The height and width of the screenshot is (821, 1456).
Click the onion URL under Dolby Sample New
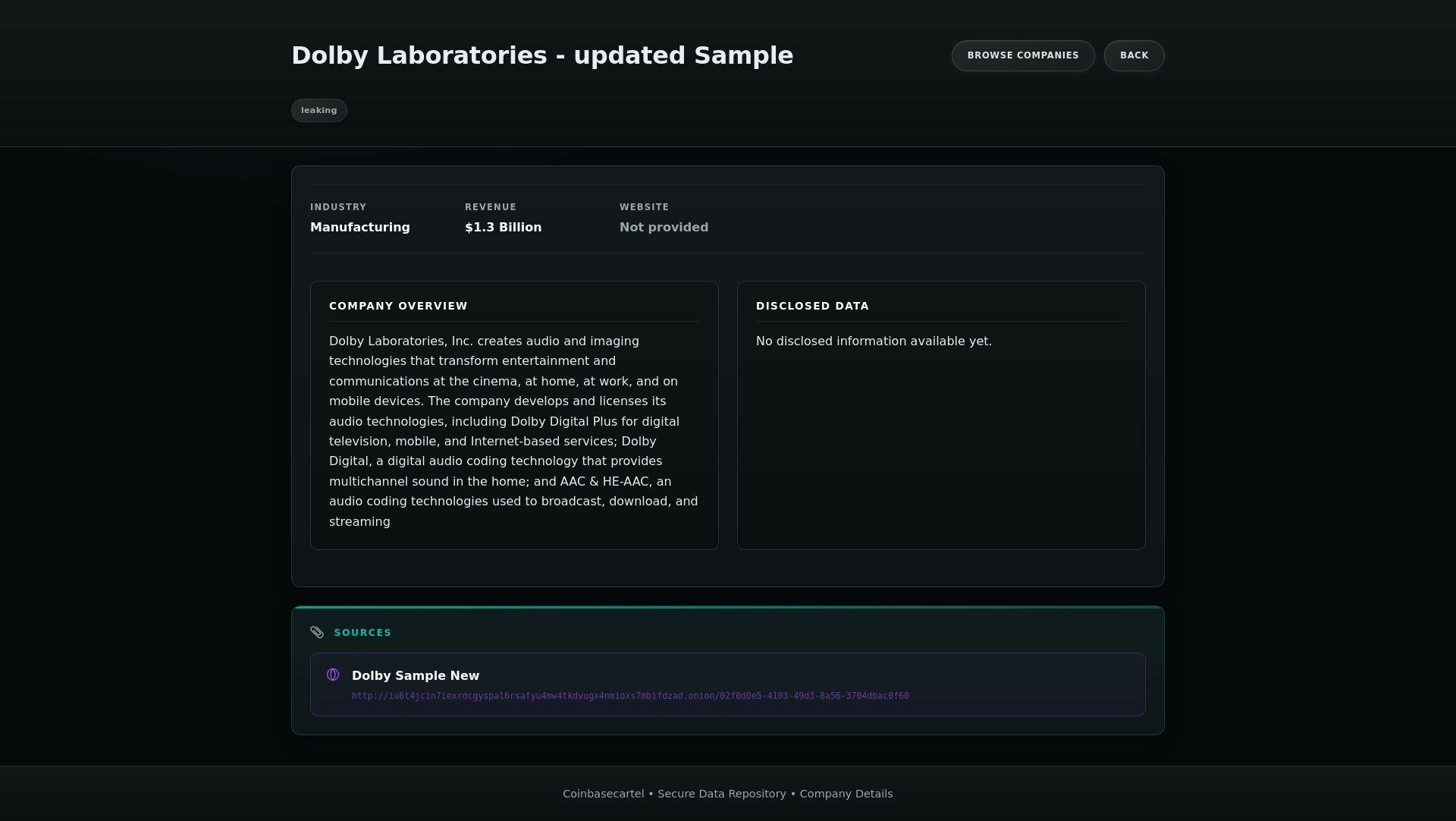[629, 696]
